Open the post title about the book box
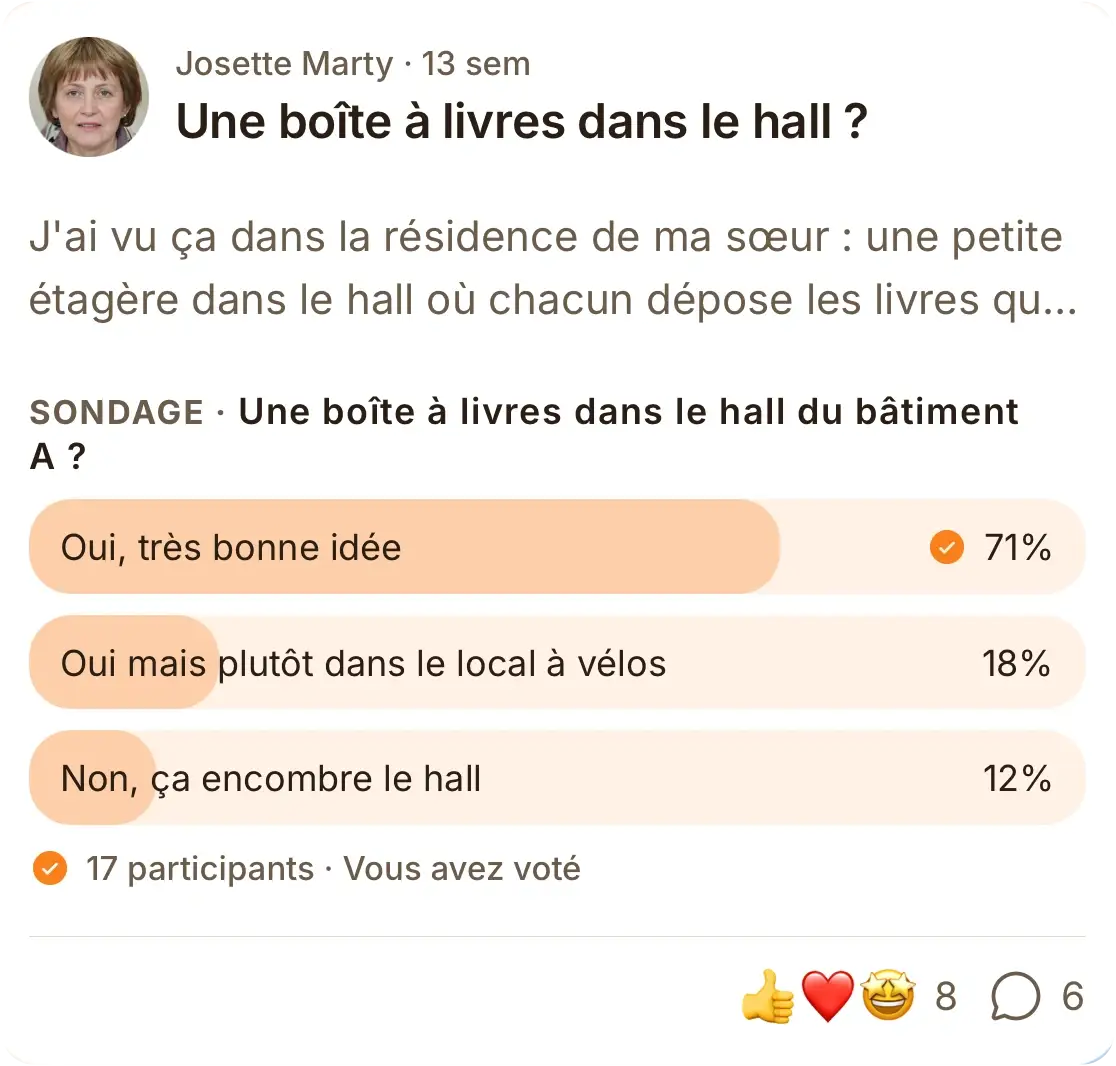1116x1066 pixels. [x=522, y=122]
